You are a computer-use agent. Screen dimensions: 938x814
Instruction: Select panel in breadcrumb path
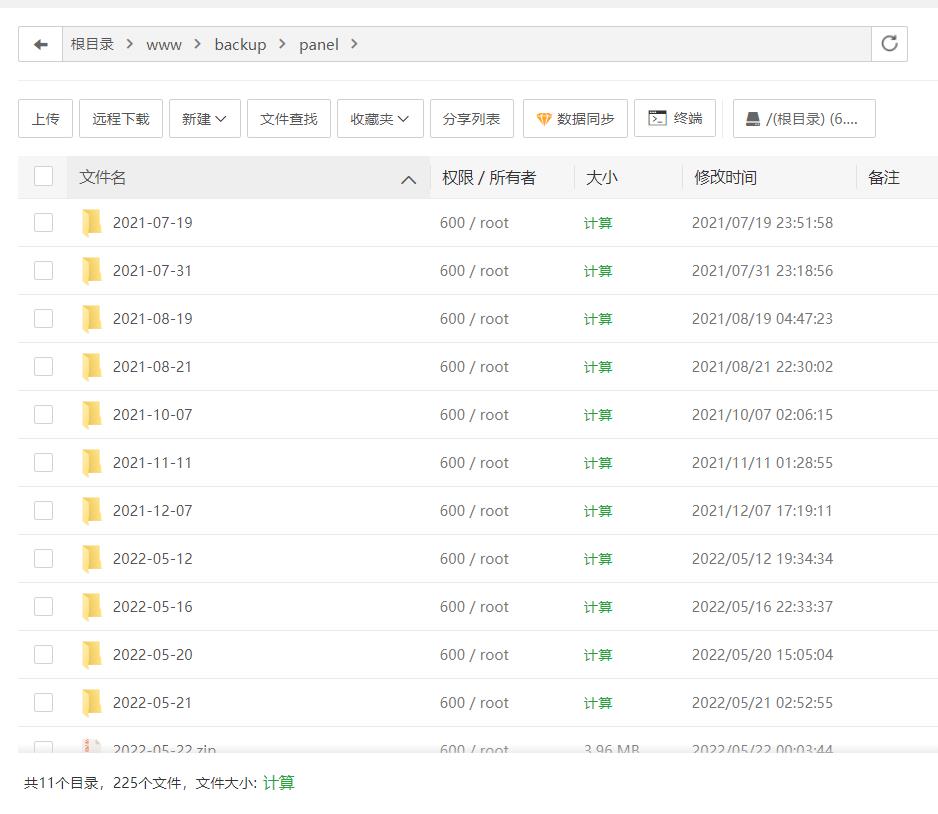click(319, 45)
